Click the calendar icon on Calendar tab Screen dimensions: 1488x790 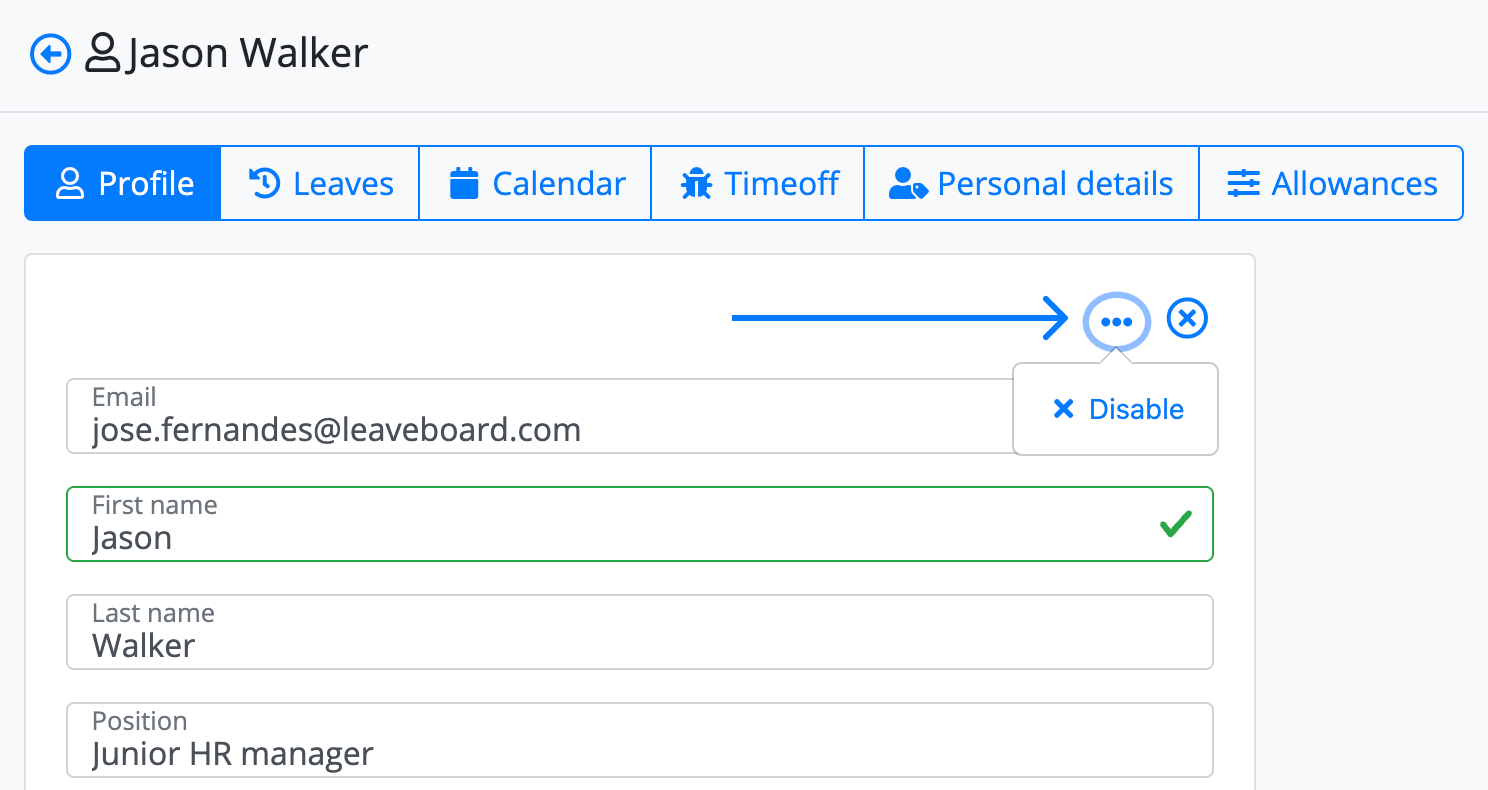[x=464, y=183]
